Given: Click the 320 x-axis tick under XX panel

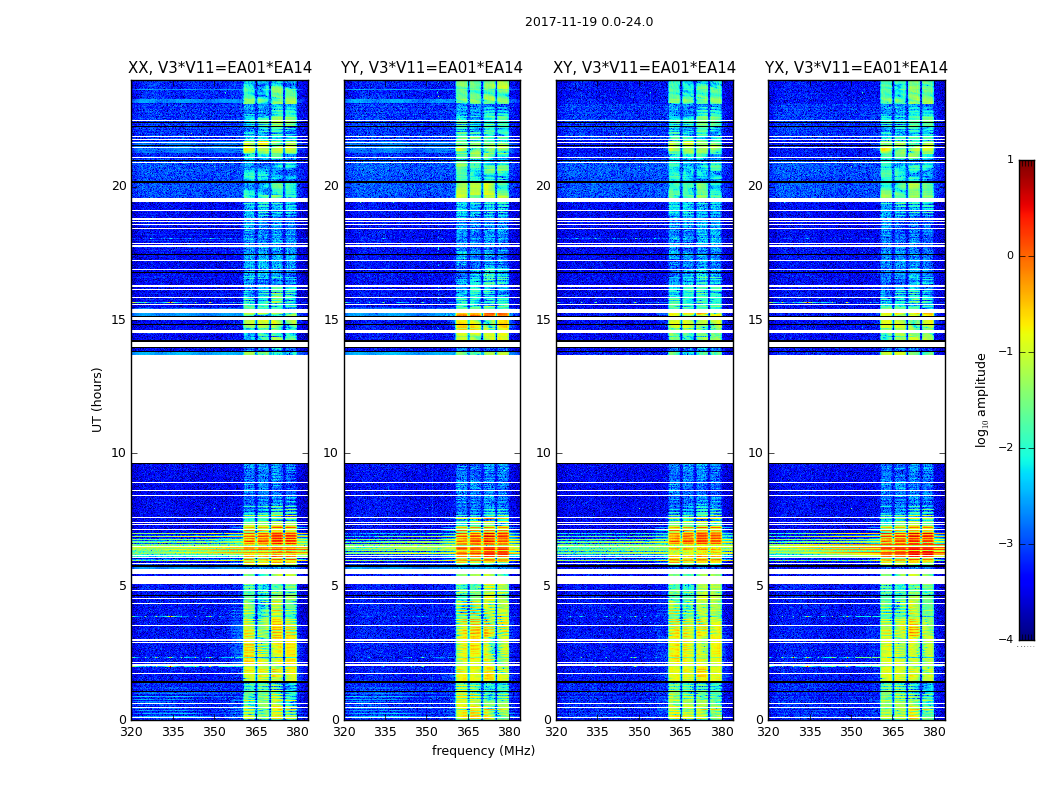Looking at the screenshot, I should point(131,732).
